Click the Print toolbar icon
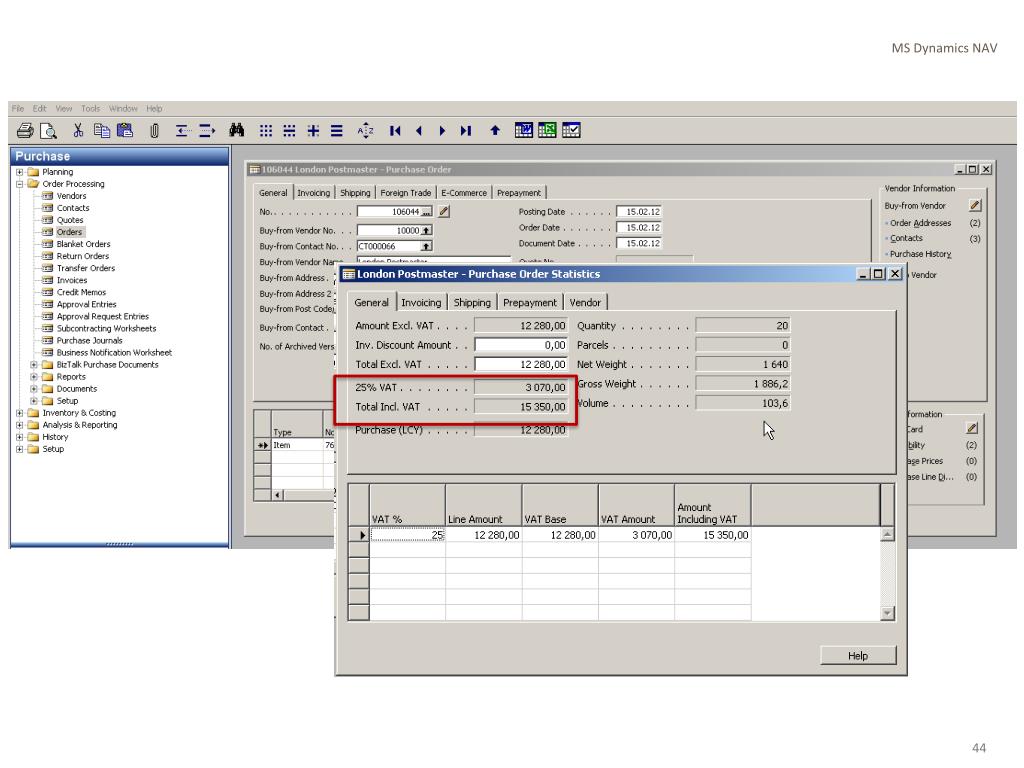Screen dimensions: 1024x768 (x=25, y=131)
